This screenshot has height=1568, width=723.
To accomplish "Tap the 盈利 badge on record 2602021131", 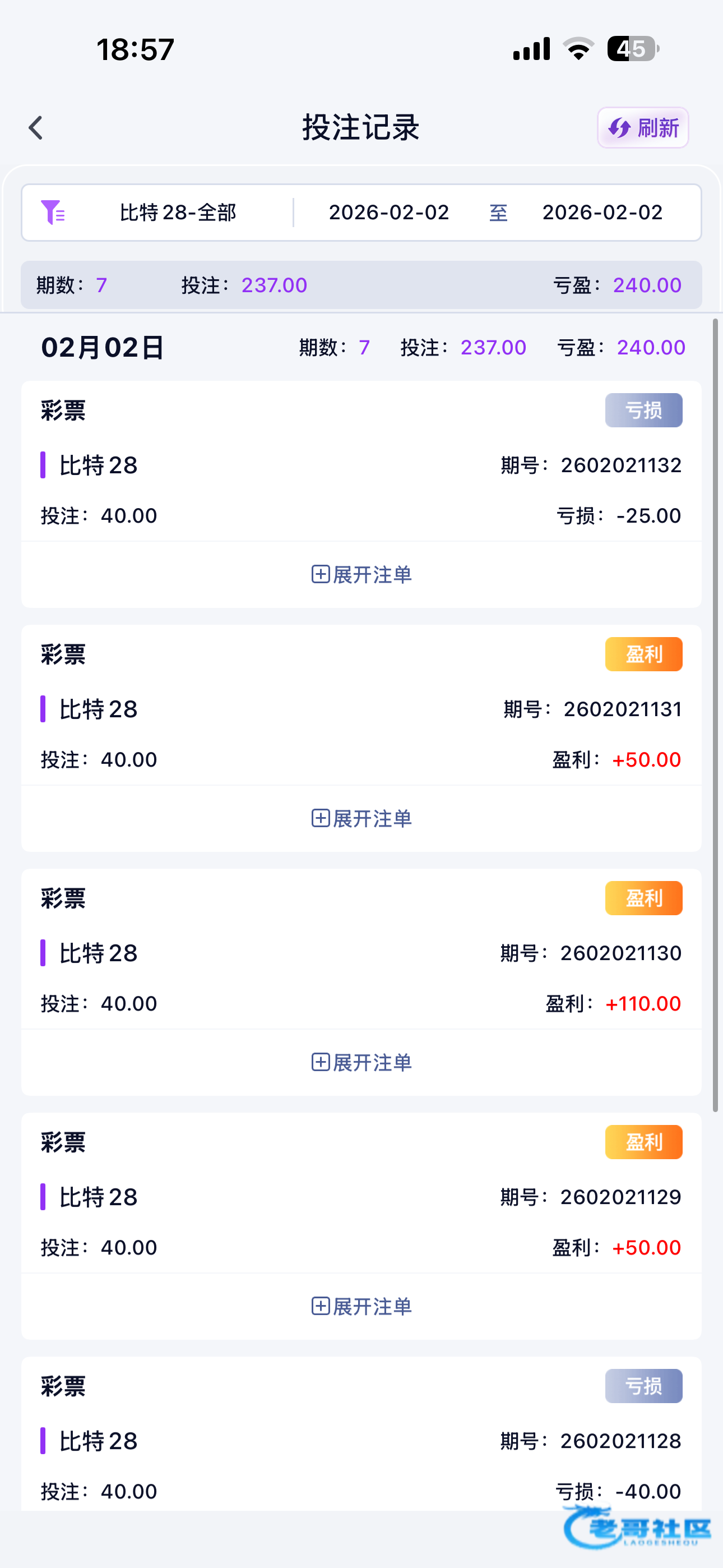I will pyautogui.click(x=643, y=654).
